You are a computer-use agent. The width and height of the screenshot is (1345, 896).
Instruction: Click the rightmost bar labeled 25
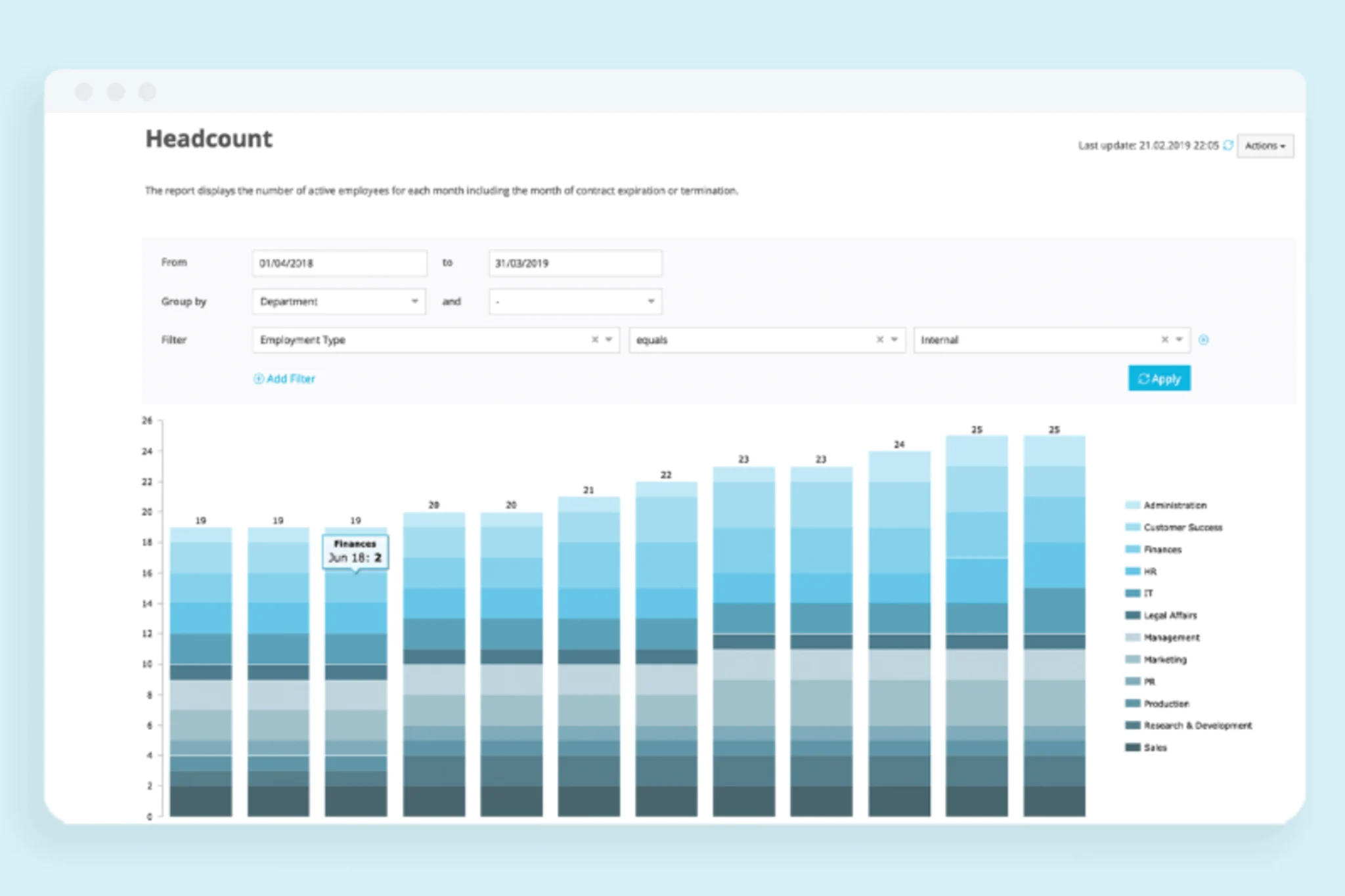click(x=1054, y=626)
